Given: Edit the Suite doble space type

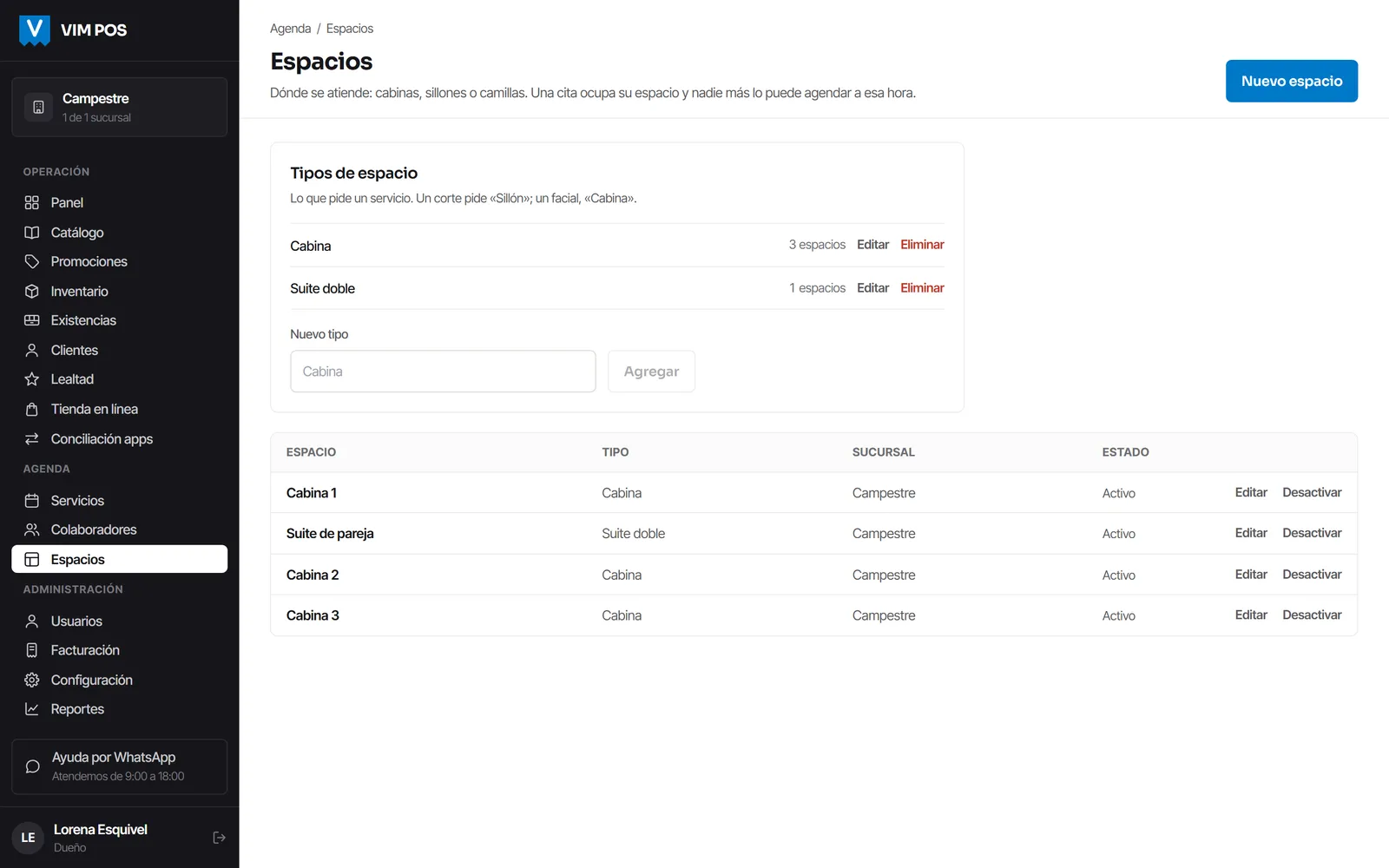Looking at the screenshot, I should pyautogui.click(x=872, y=288).
